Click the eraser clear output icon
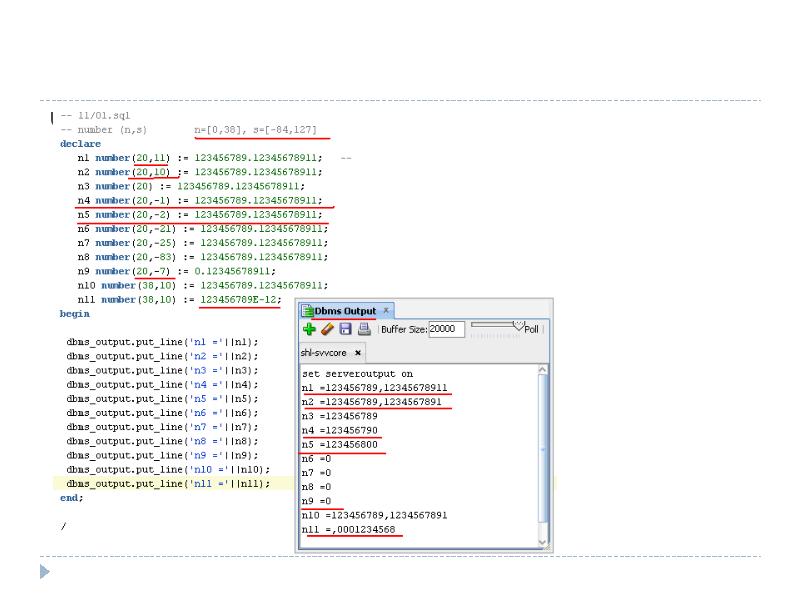This screenshot has height=600, width=800. pos(327,329)
